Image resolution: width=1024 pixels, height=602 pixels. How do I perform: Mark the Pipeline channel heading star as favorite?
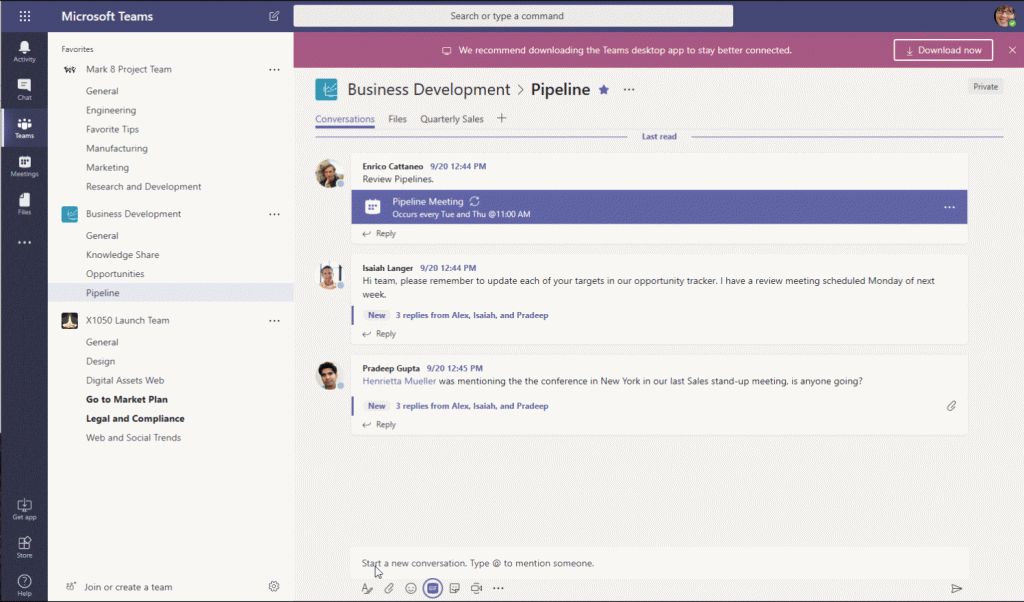(x=604, y=89)
